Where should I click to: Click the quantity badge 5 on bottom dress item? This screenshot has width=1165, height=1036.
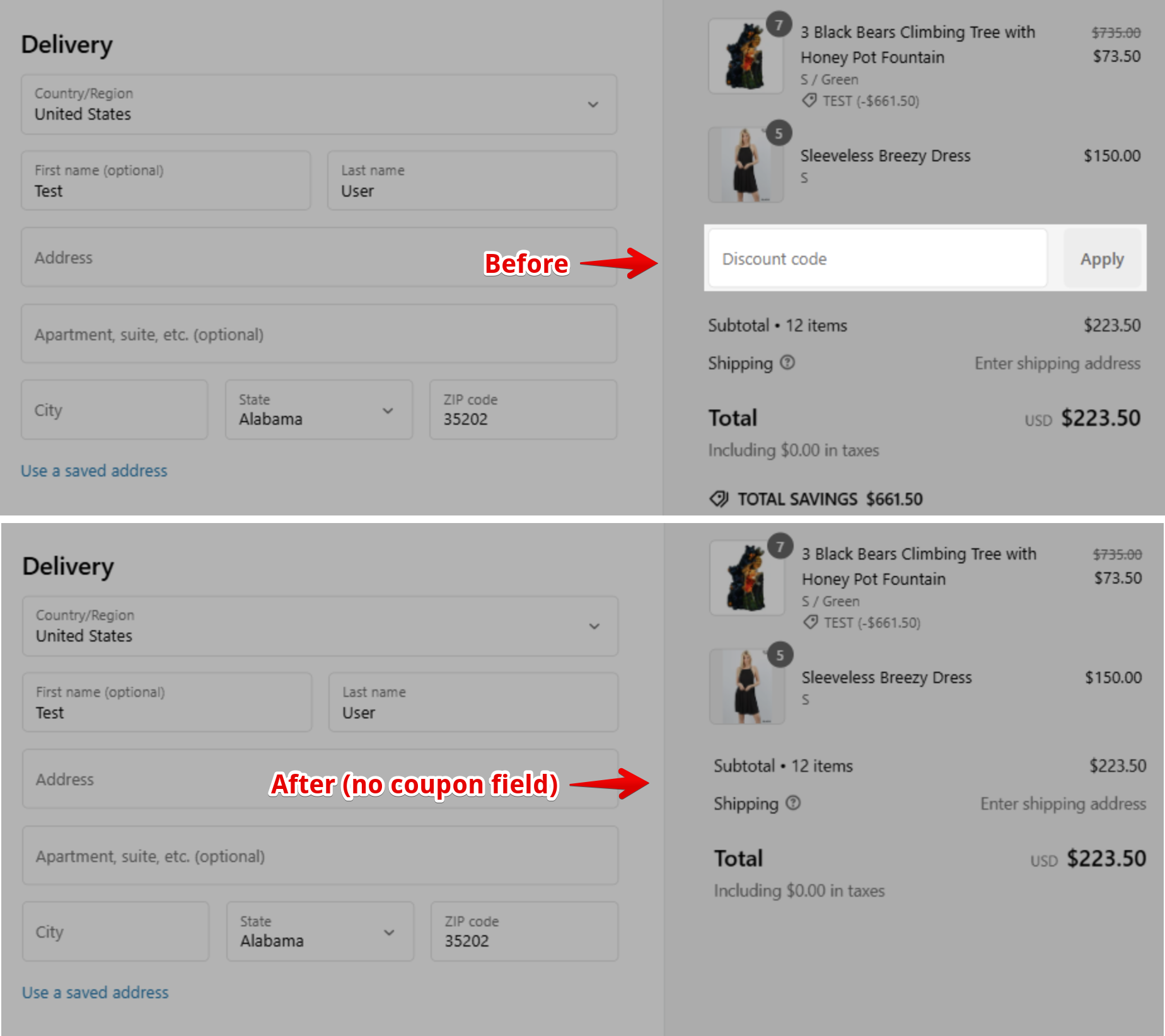pyautogui.click(x=780, y=655)
